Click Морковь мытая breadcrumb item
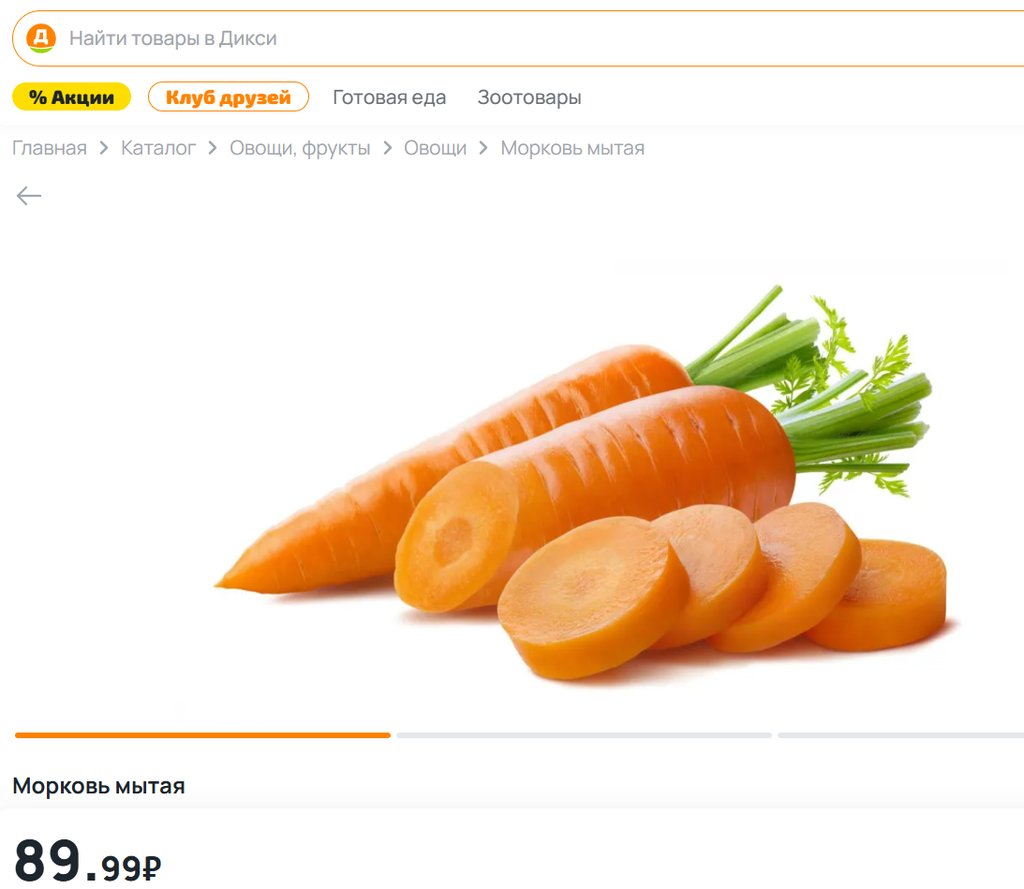The height and width of the screenshot is (889, 1024). [x=572, y=148]
